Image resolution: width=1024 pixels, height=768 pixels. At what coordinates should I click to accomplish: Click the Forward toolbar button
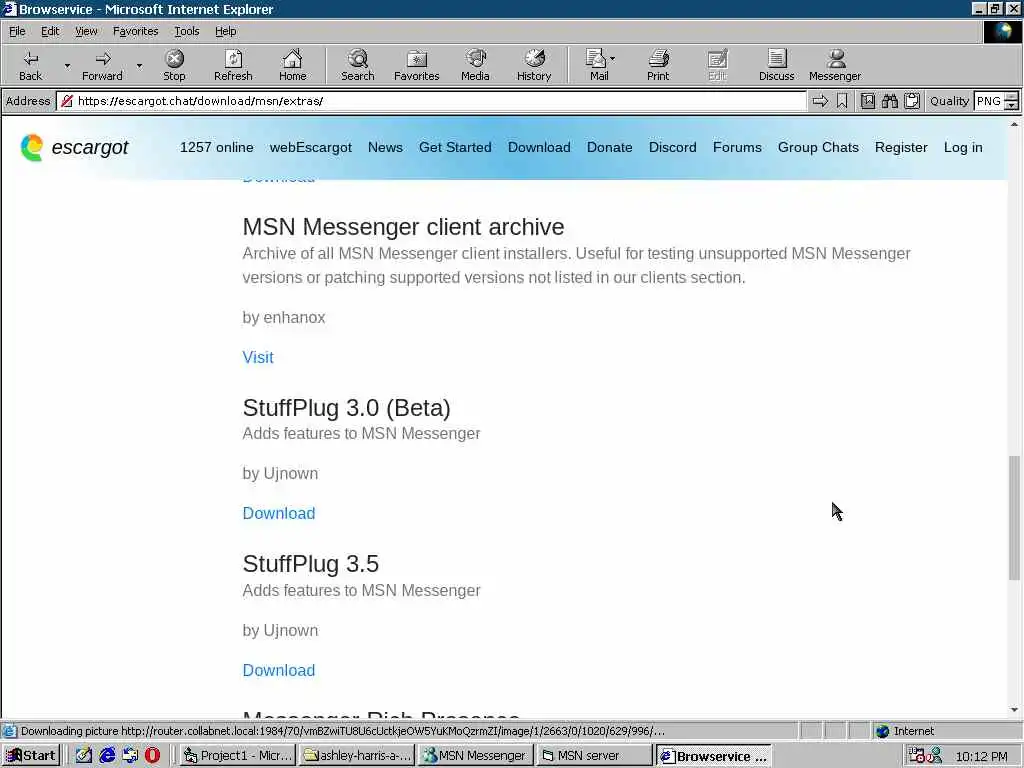(x=102, y=65)
